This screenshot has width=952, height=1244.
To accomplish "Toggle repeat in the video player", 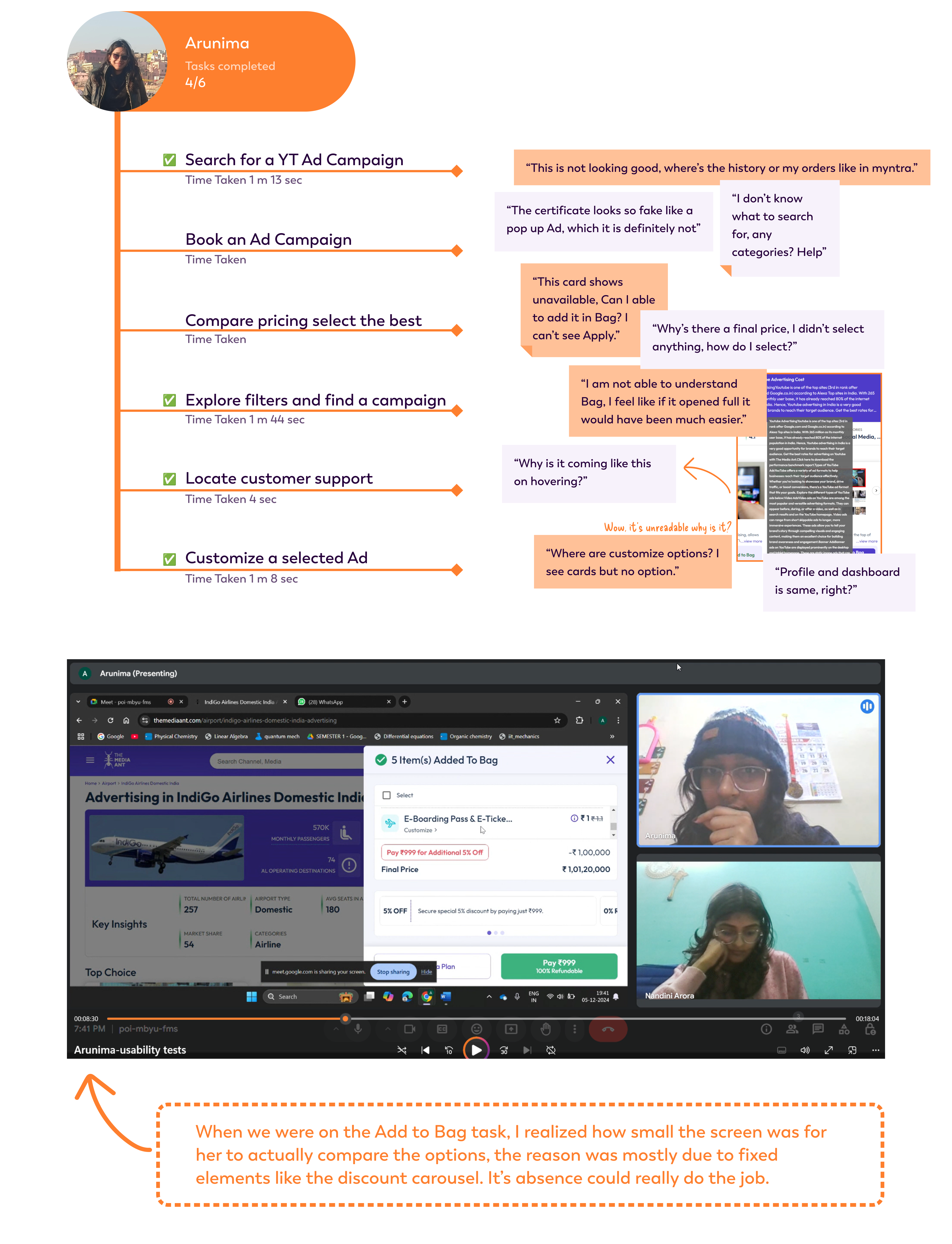I will point(551,1050).
